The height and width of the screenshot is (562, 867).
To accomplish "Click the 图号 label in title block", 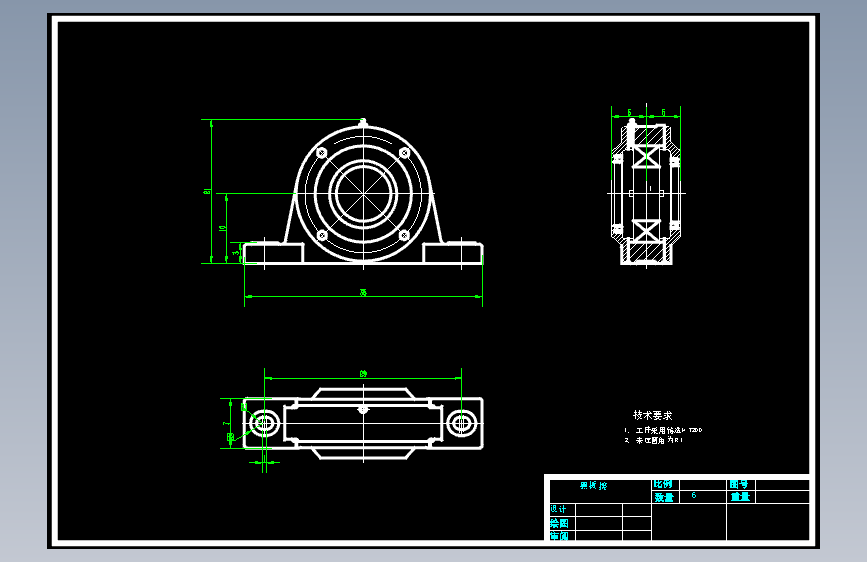I will tap(738, 485).
